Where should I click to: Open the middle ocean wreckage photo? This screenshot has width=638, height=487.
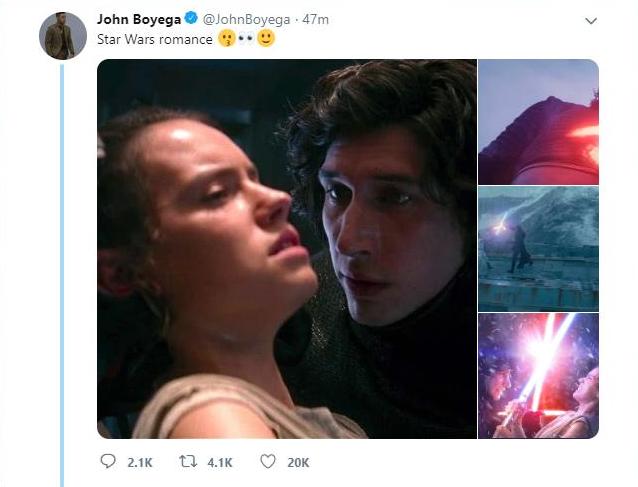pyautogui.click(x=538, y=249)
